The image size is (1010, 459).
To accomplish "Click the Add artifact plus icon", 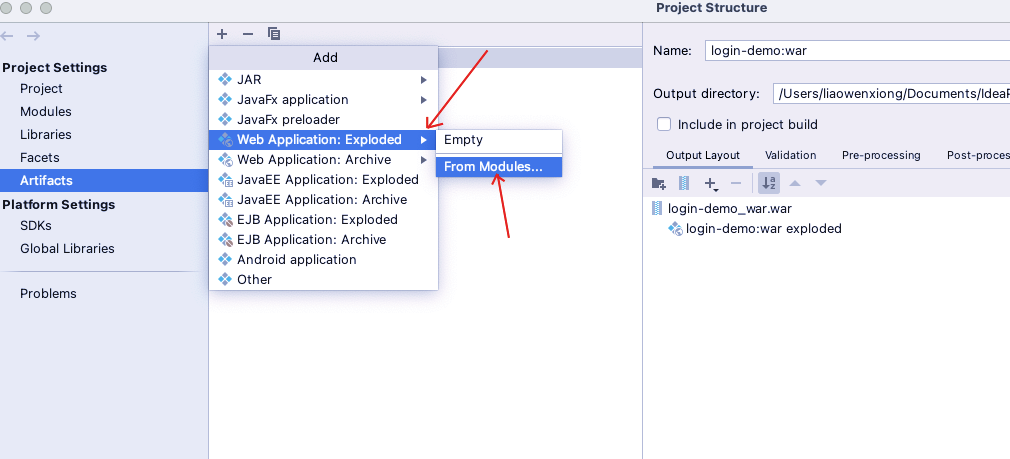I will [222, 34].
